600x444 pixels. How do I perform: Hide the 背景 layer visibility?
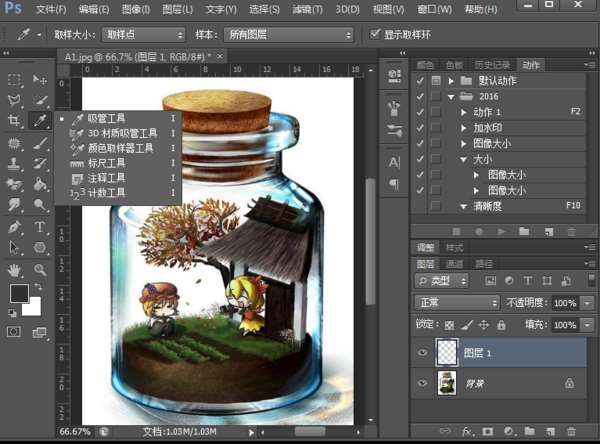pyautogui.click(x=422, y=383)
